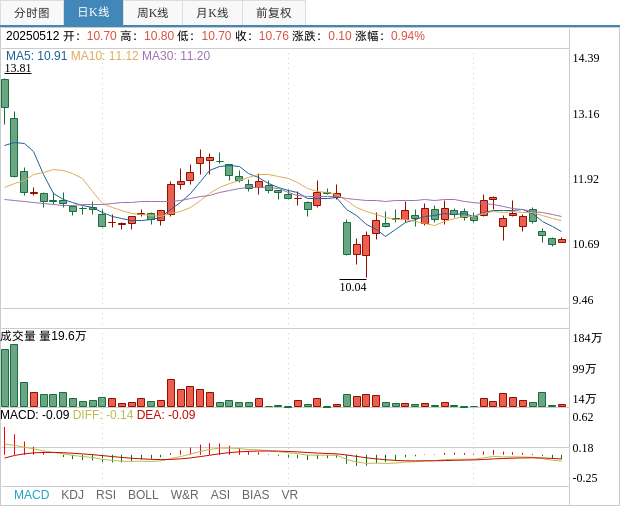Click the date 20250512 in header
This screenshot has height=506, width=620.
tap(32, 36)
